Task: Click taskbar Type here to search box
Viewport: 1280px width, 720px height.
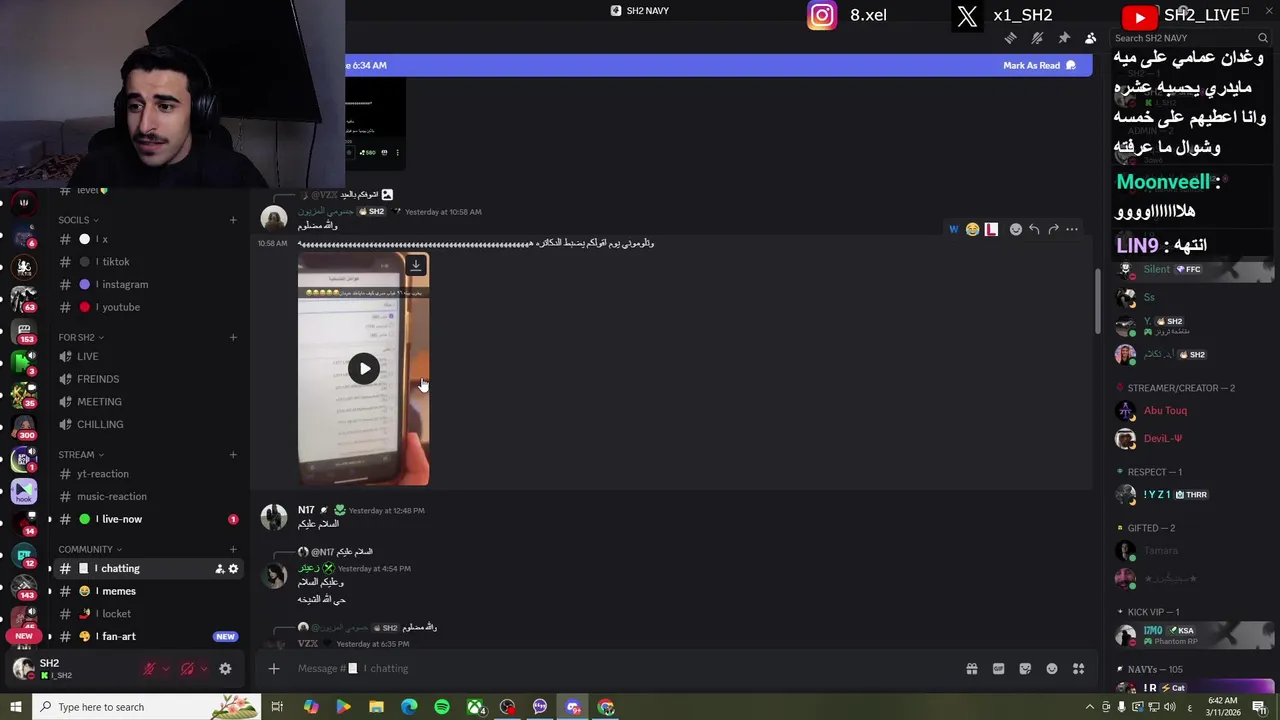Action: [x=147, y=707]
